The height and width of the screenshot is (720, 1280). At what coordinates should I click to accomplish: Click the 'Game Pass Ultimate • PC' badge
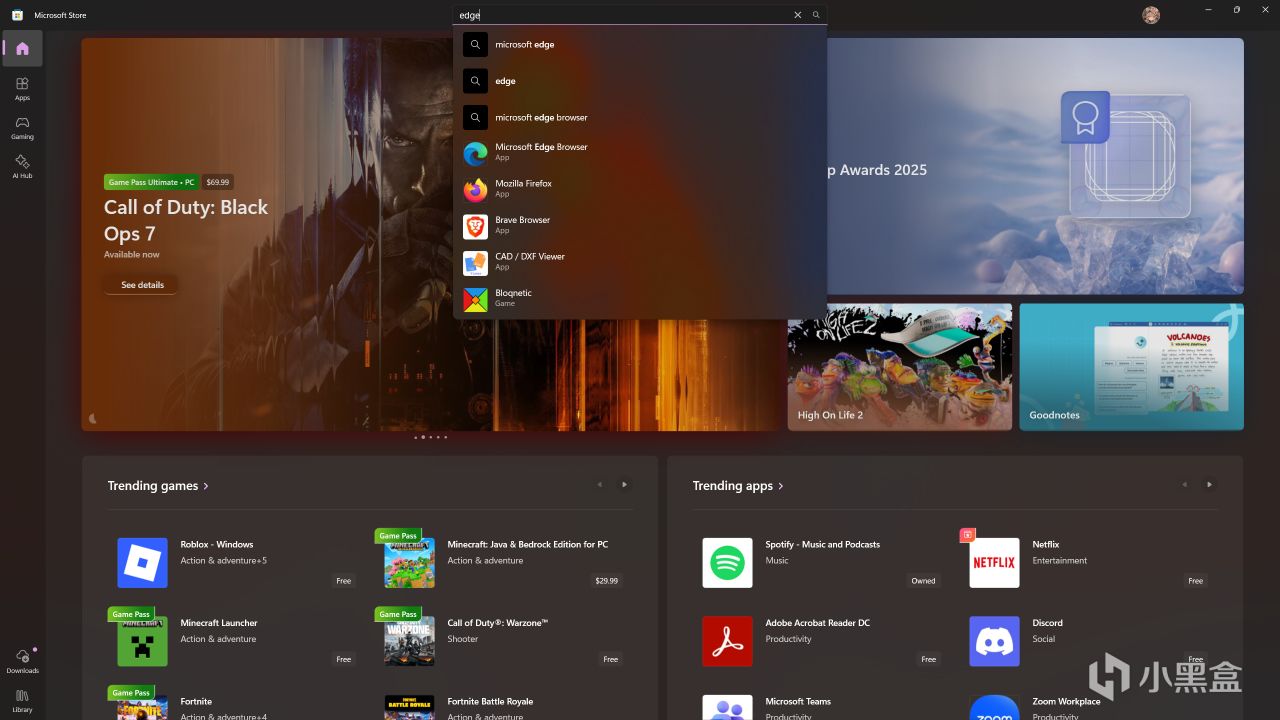151,182
